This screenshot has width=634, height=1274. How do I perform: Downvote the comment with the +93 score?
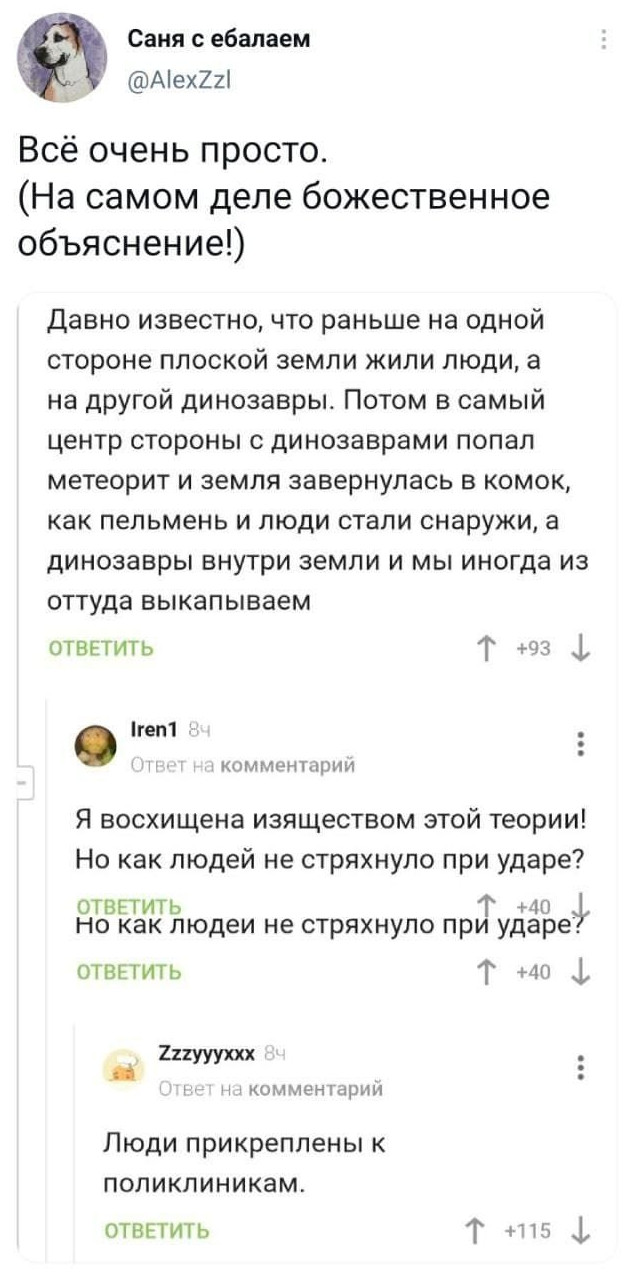(582, 648)
